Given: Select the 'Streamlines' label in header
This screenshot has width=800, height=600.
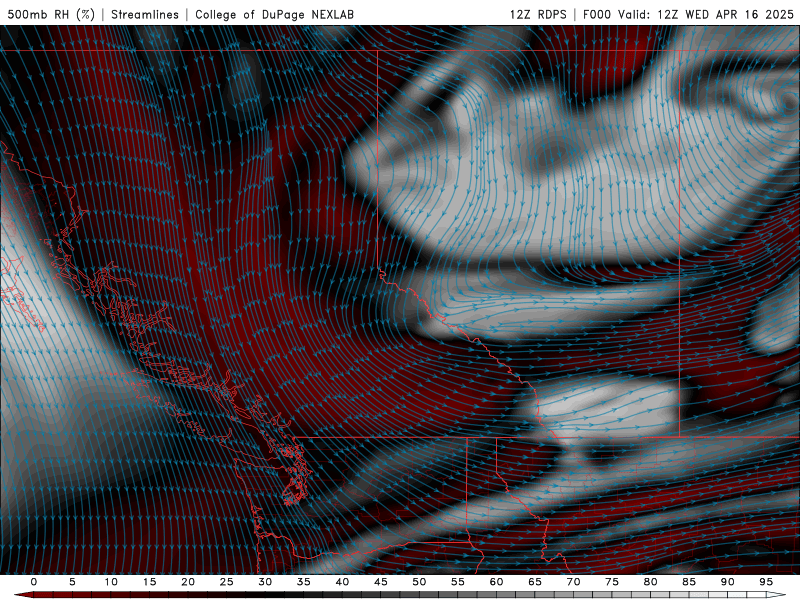Looking at the screenshot, I should coord(145,14).
